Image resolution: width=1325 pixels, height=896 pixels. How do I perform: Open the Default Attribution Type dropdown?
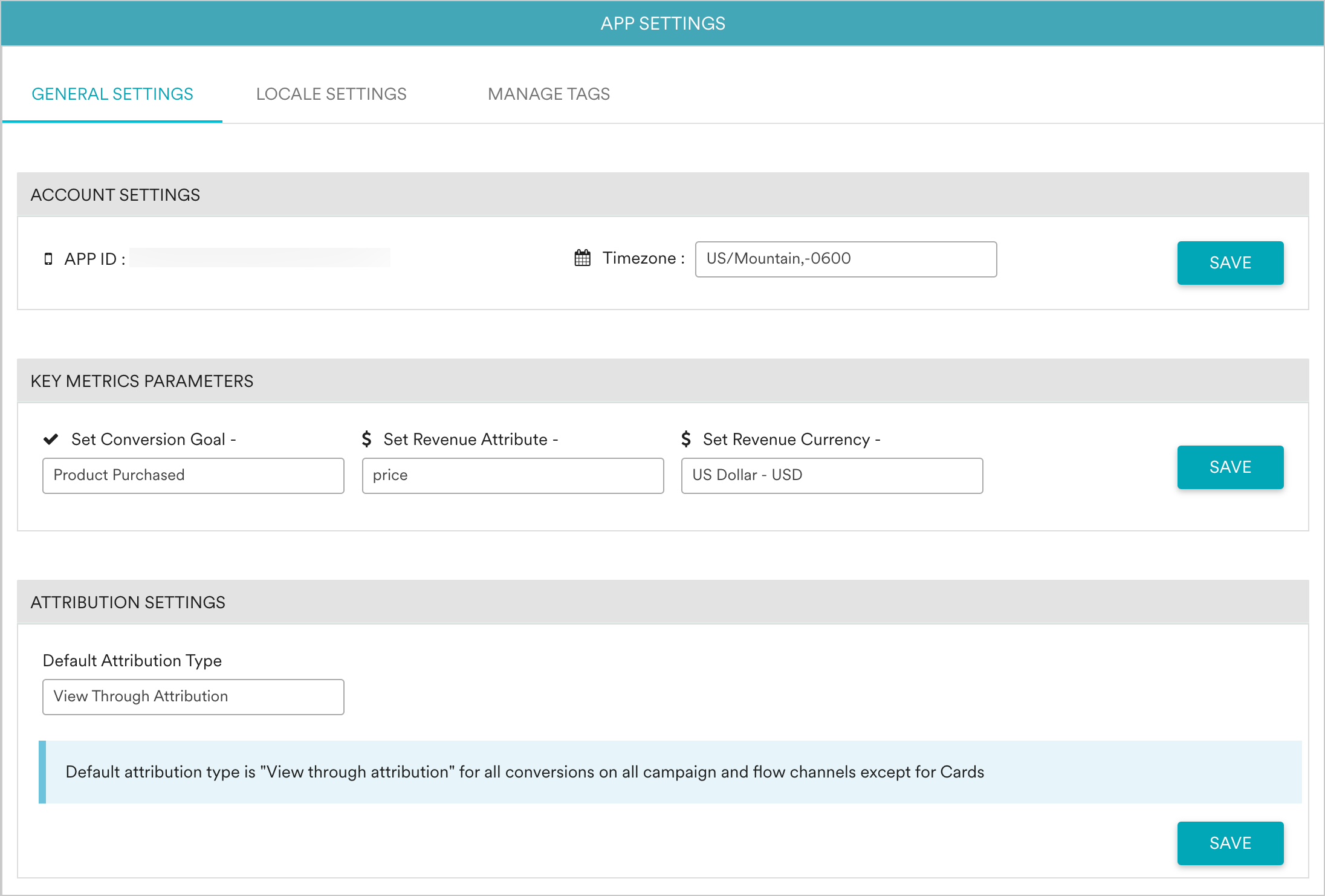pyautogui.click(x=193, y=696)
